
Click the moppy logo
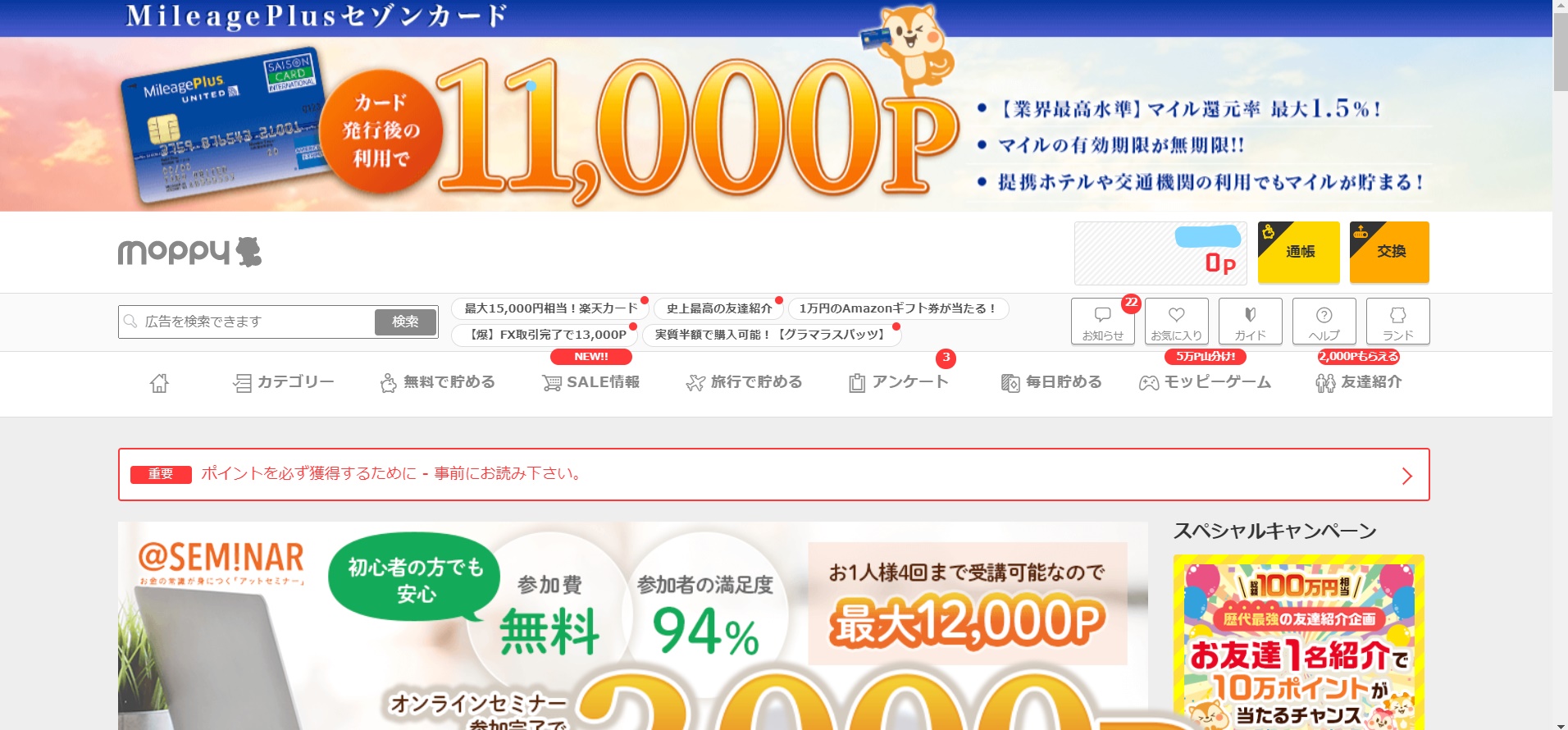(x=189, y=252)
